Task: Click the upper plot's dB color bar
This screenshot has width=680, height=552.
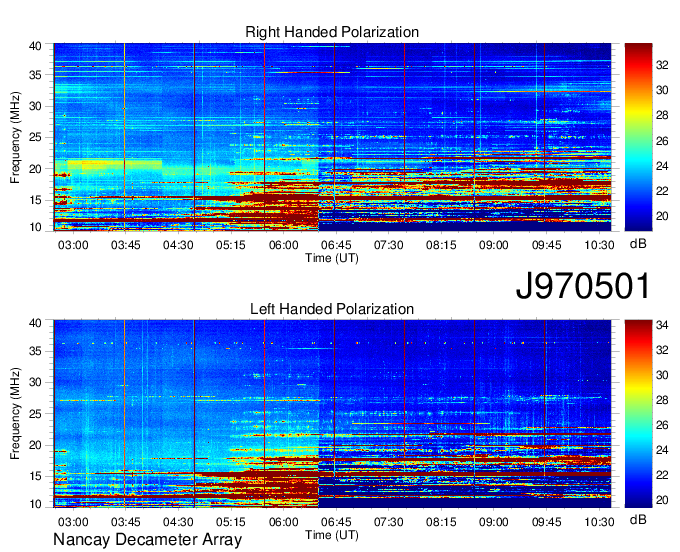Action: (x=638, y=137)
